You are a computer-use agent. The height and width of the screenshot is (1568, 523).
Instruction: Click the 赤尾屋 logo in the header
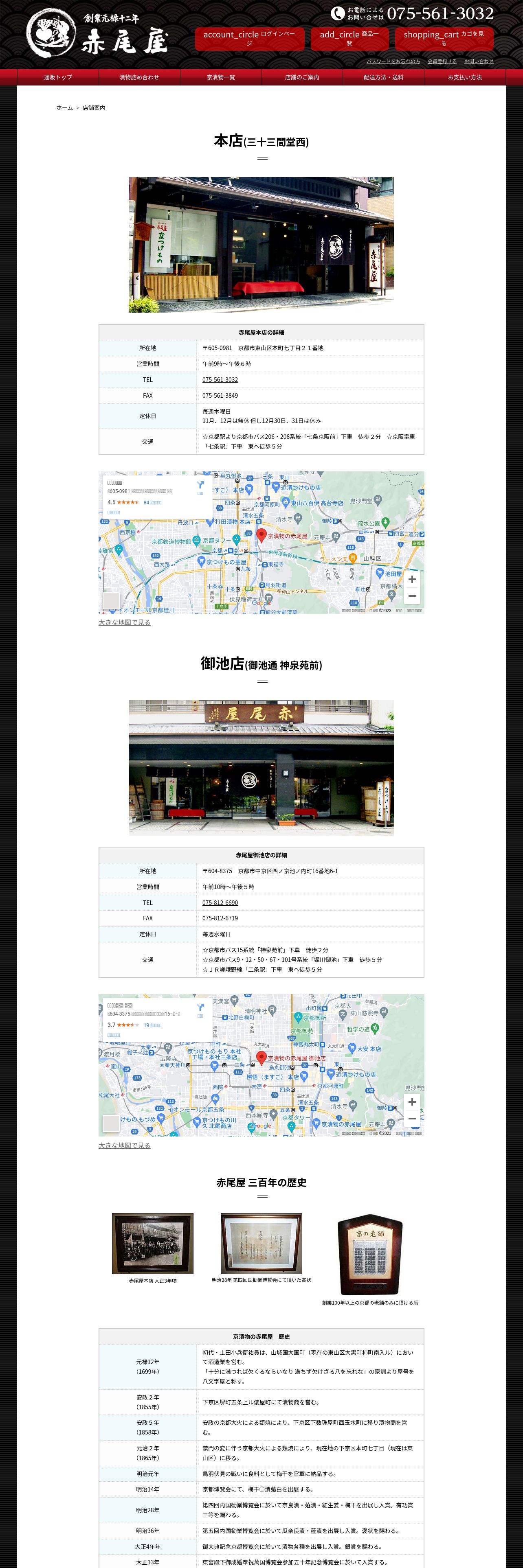tap(97, 33)
